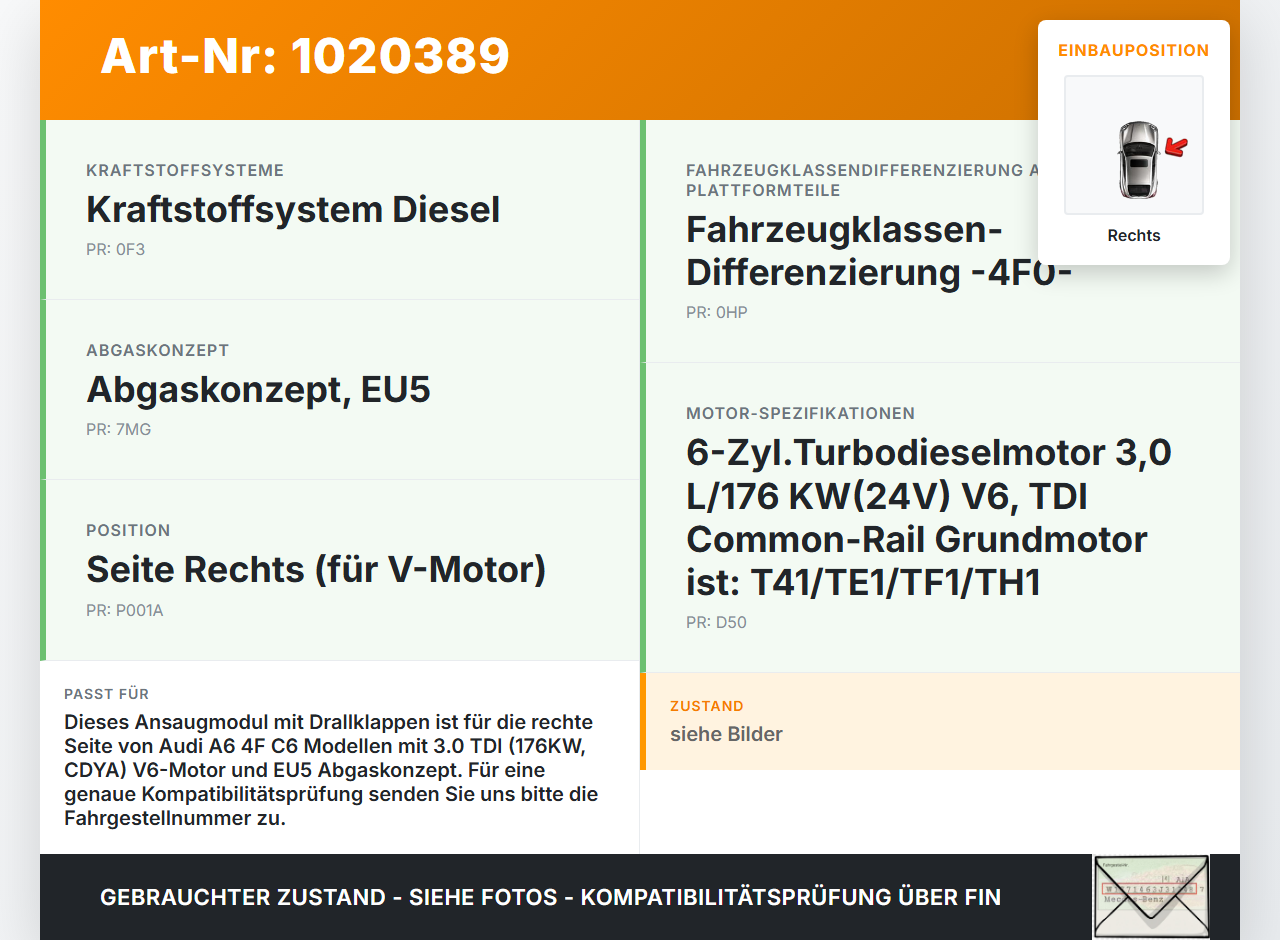Click the ZUSTAND label
1280x940 pixels.
coord(707,706)
